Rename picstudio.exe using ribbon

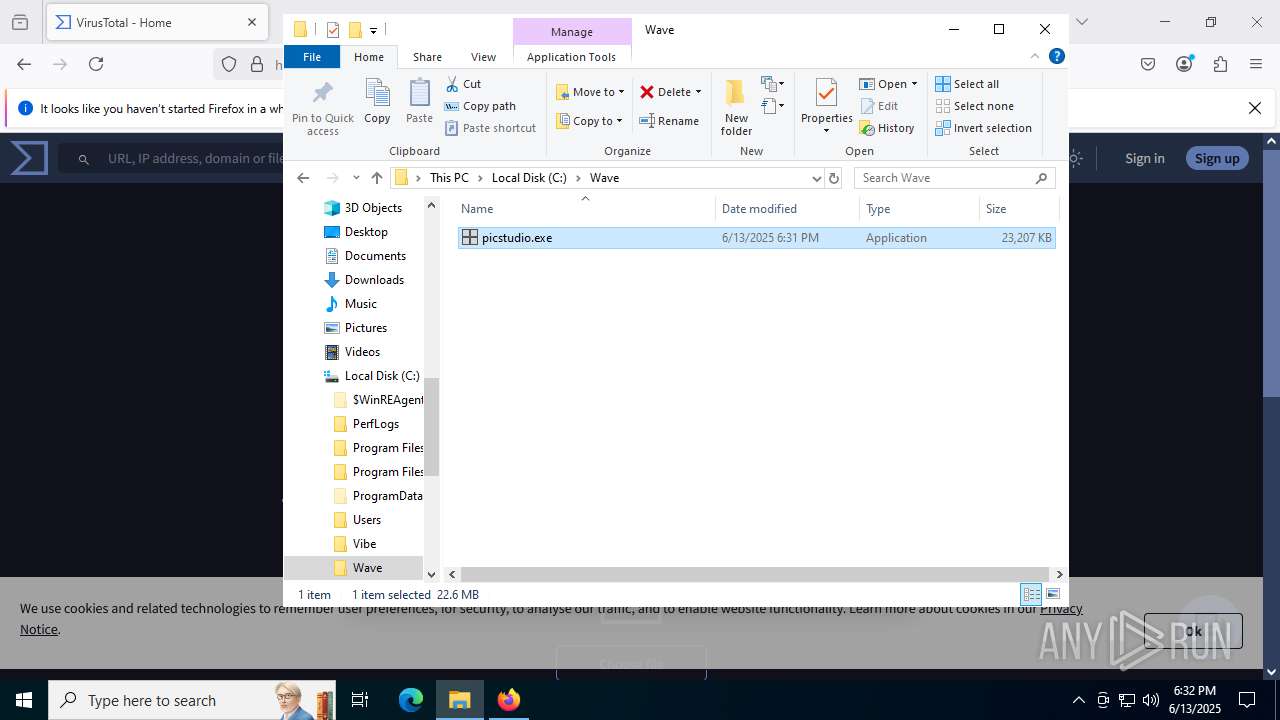pos(669,121)
